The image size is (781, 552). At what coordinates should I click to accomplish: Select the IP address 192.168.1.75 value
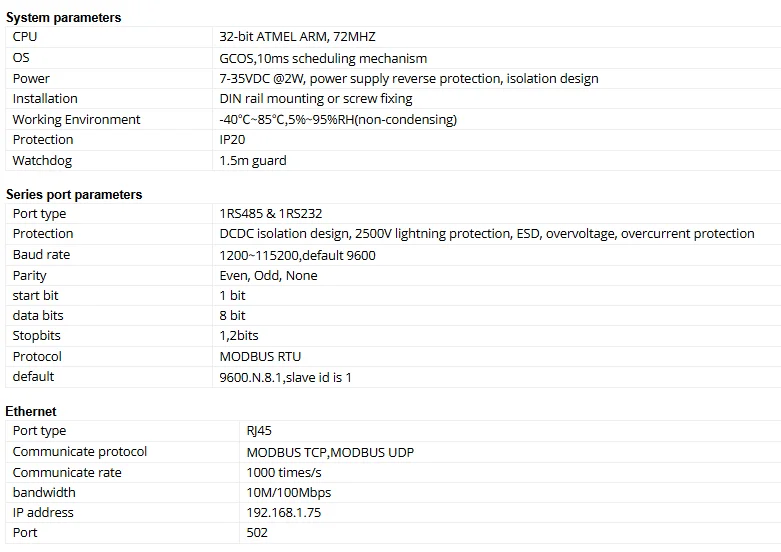click(283, 513)
